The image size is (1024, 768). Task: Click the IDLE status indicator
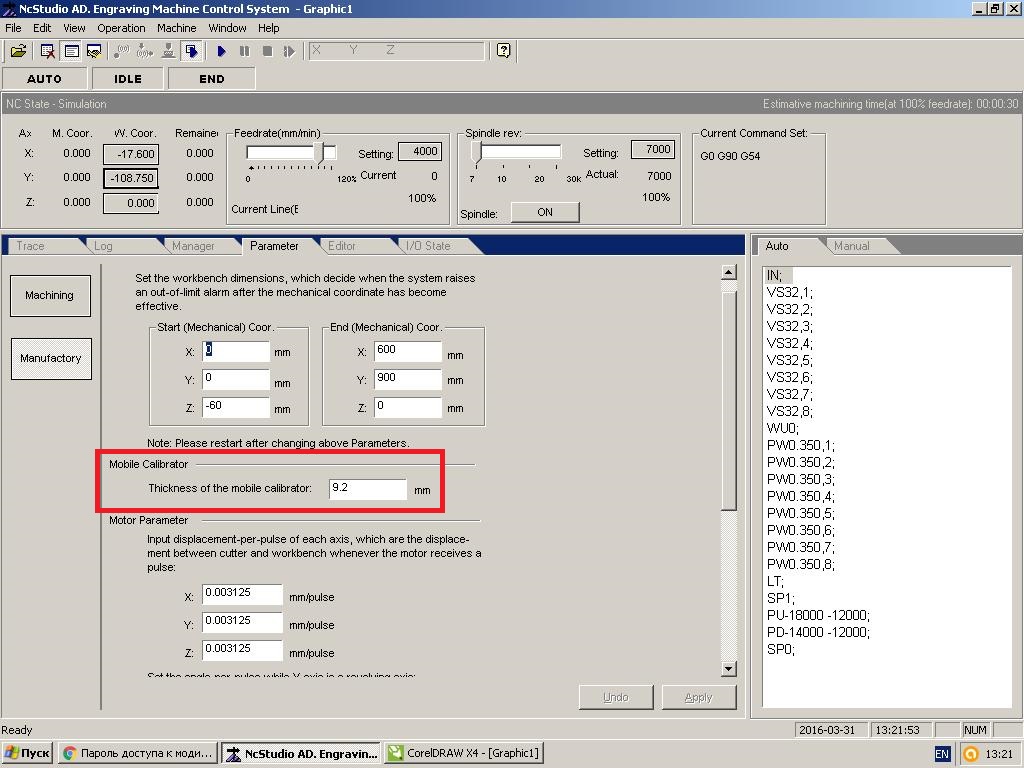pyautogui.click(x=128, y=79)
